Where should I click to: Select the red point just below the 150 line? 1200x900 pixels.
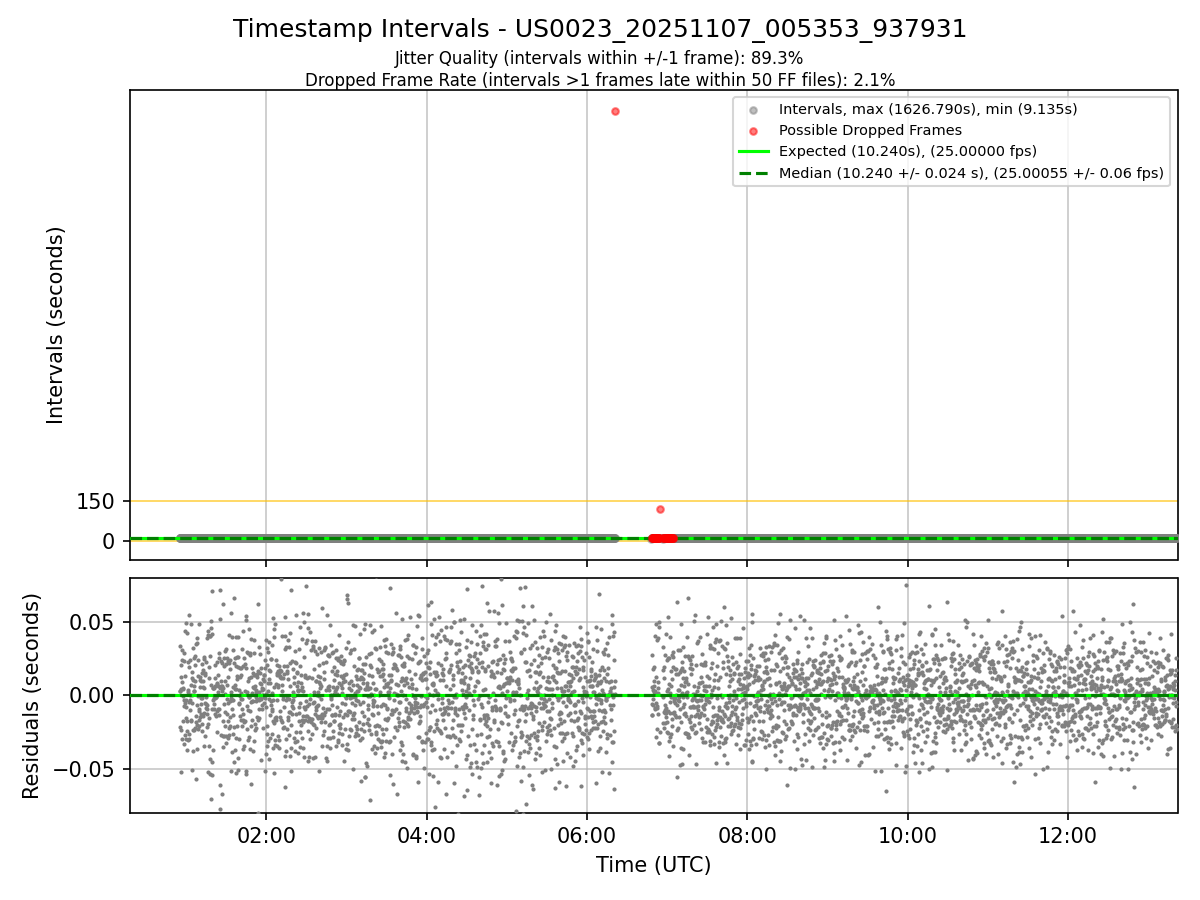(x=660, y=509)
